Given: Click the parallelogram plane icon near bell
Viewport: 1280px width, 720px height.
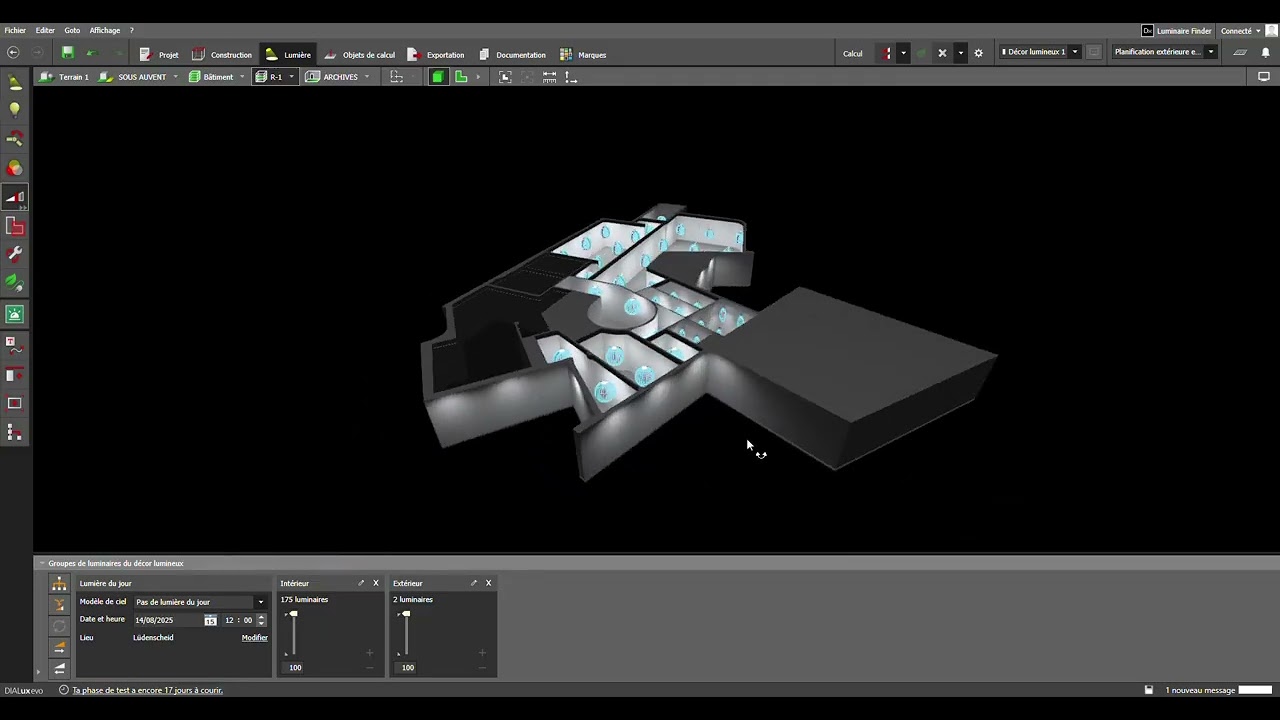Looking at the screenshot, I should point(1240,53).
